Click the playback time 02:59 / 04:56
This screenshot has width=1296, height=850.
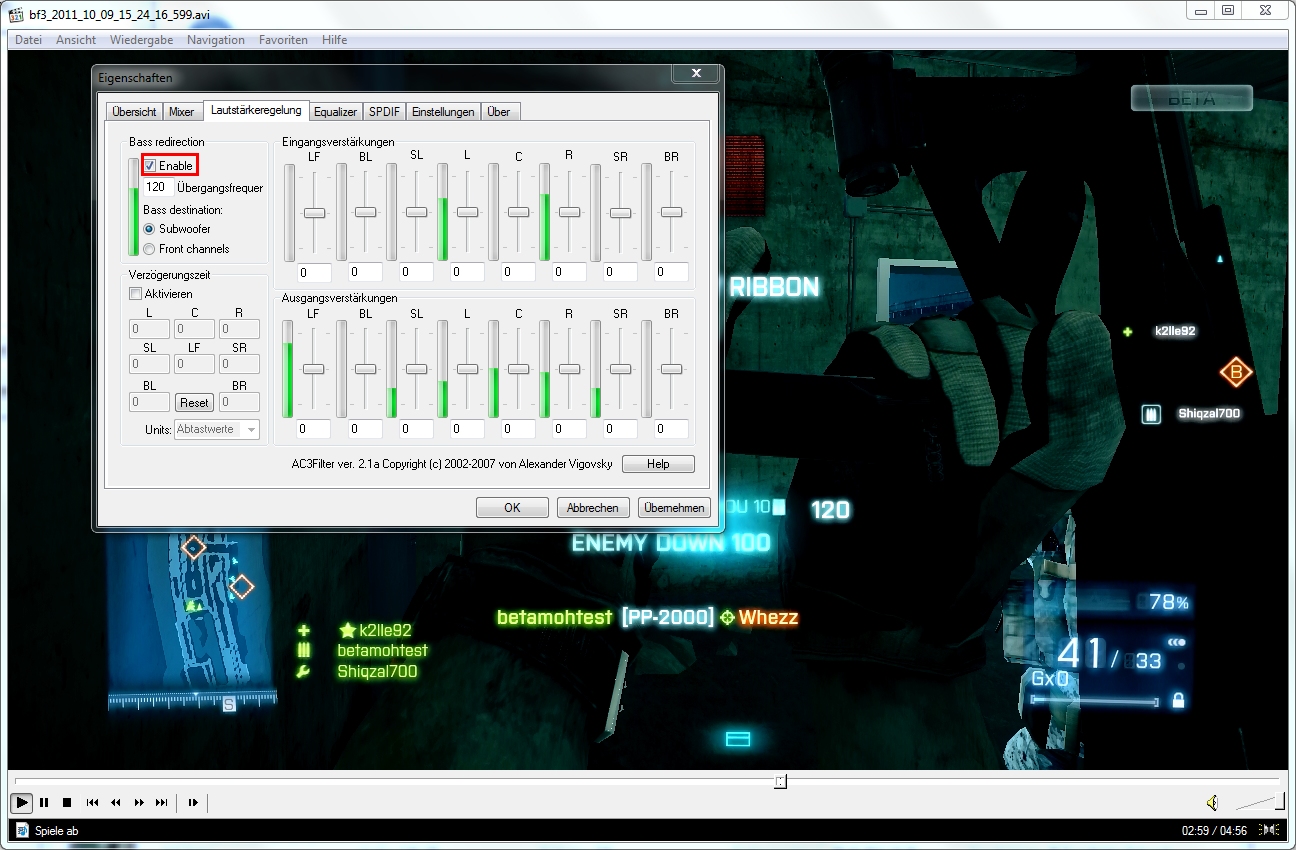pos(1214,830)
